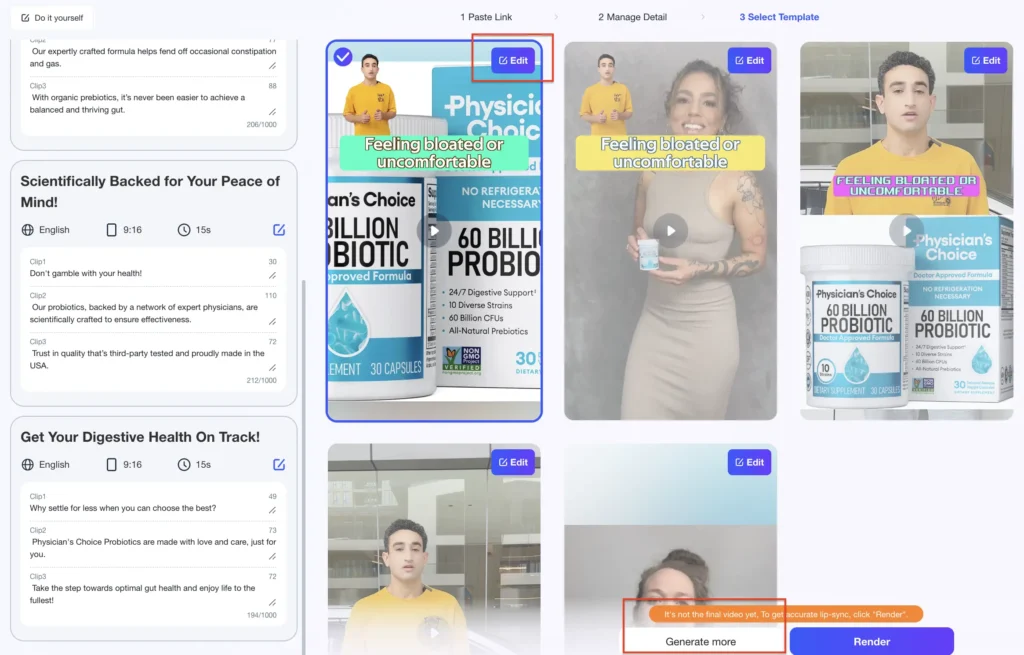The image size is (1024, 655).
Task: Click the Do it yourself button
Action: coord(52,18)
